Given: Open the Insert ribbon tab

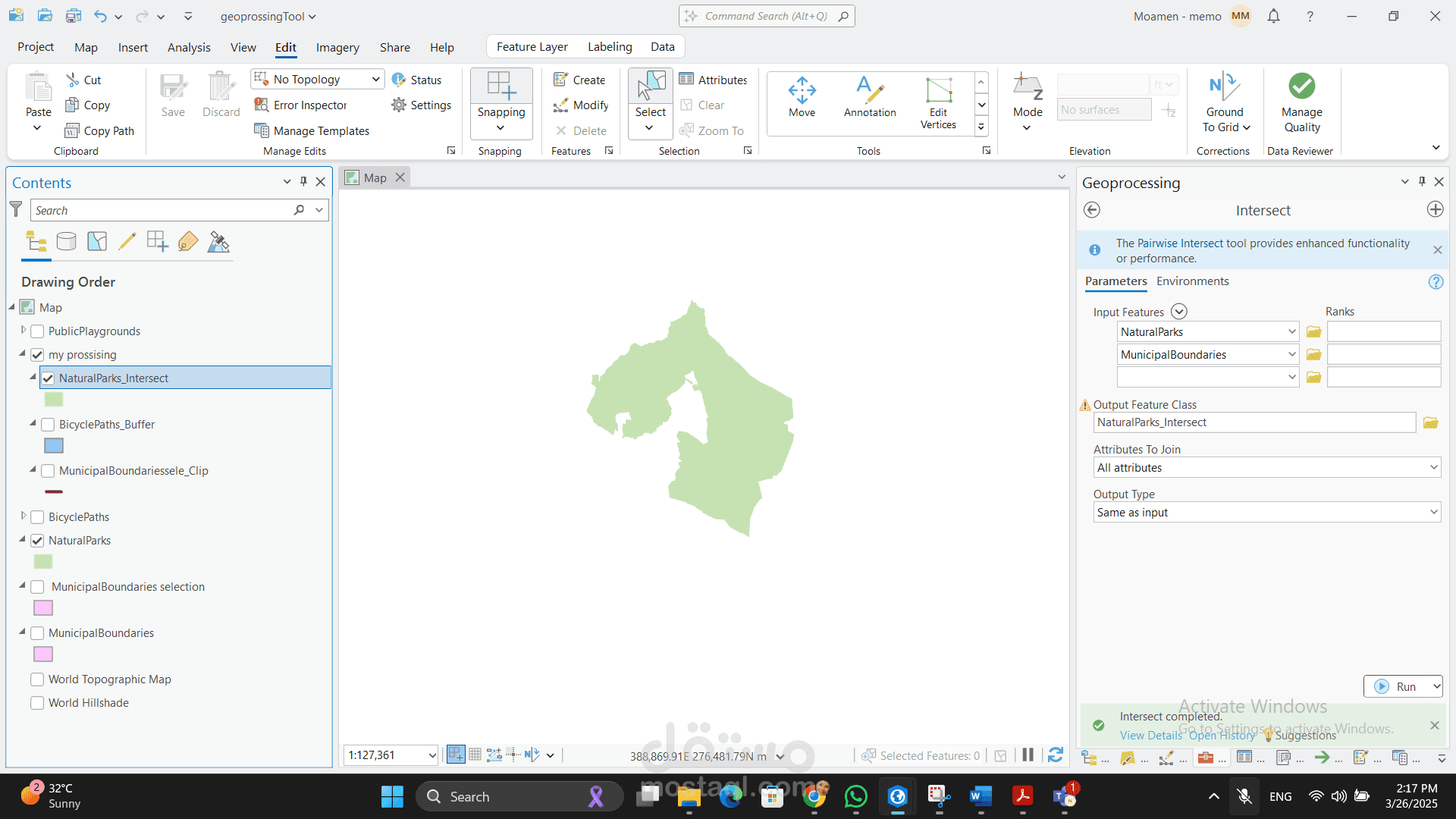Looking at the screenshot, I should point(133,47).
